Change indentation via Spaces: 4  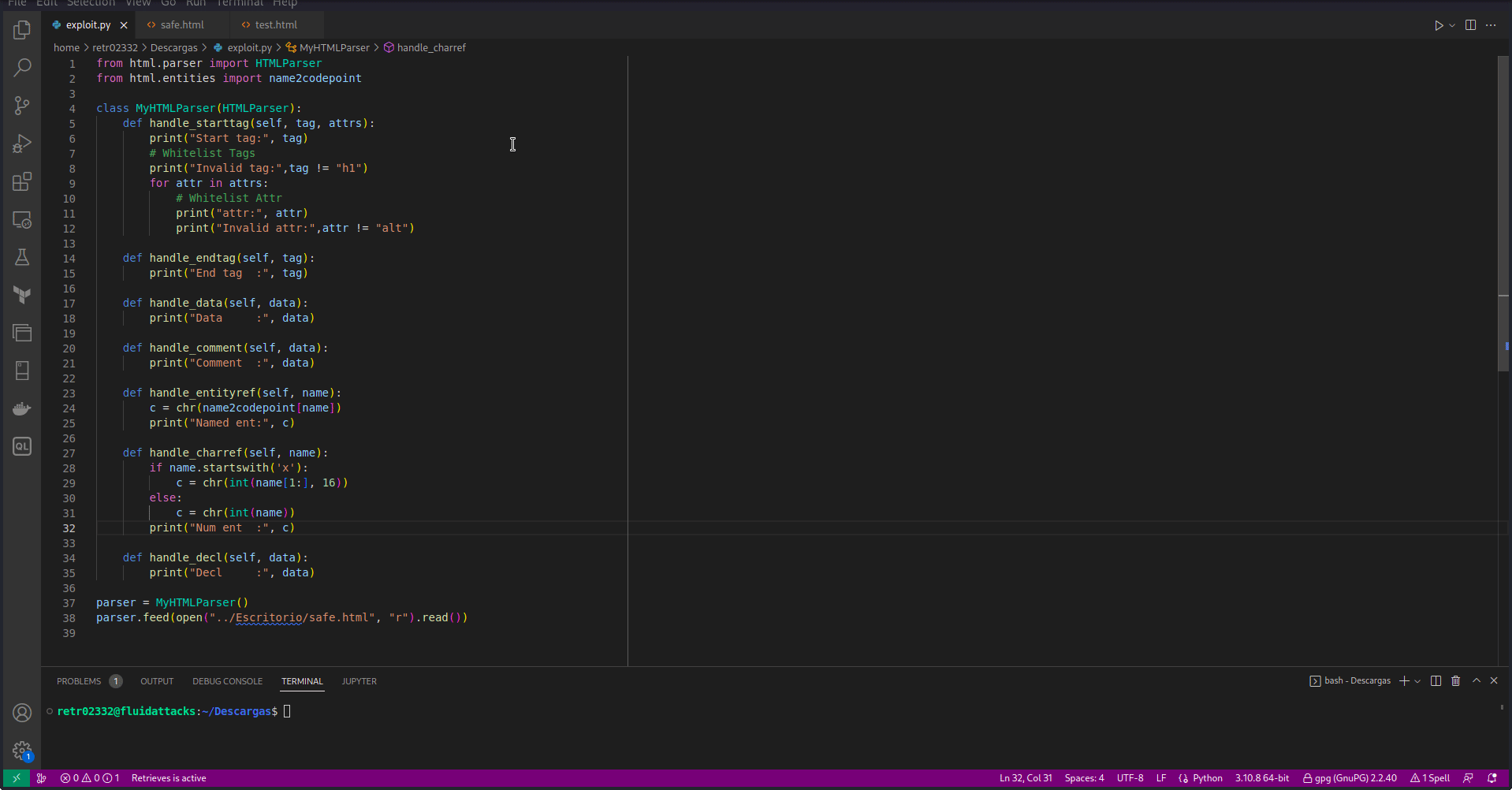[1084, 778]
